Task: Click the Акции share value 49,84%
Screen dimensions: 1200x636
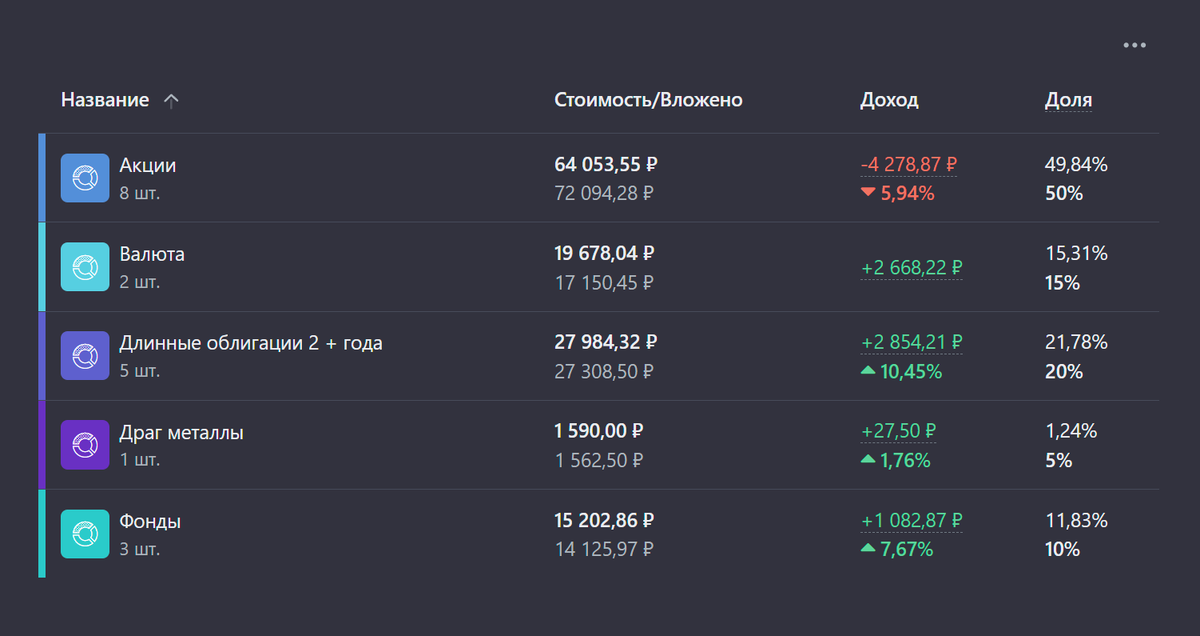Action: coord(1076,165)
